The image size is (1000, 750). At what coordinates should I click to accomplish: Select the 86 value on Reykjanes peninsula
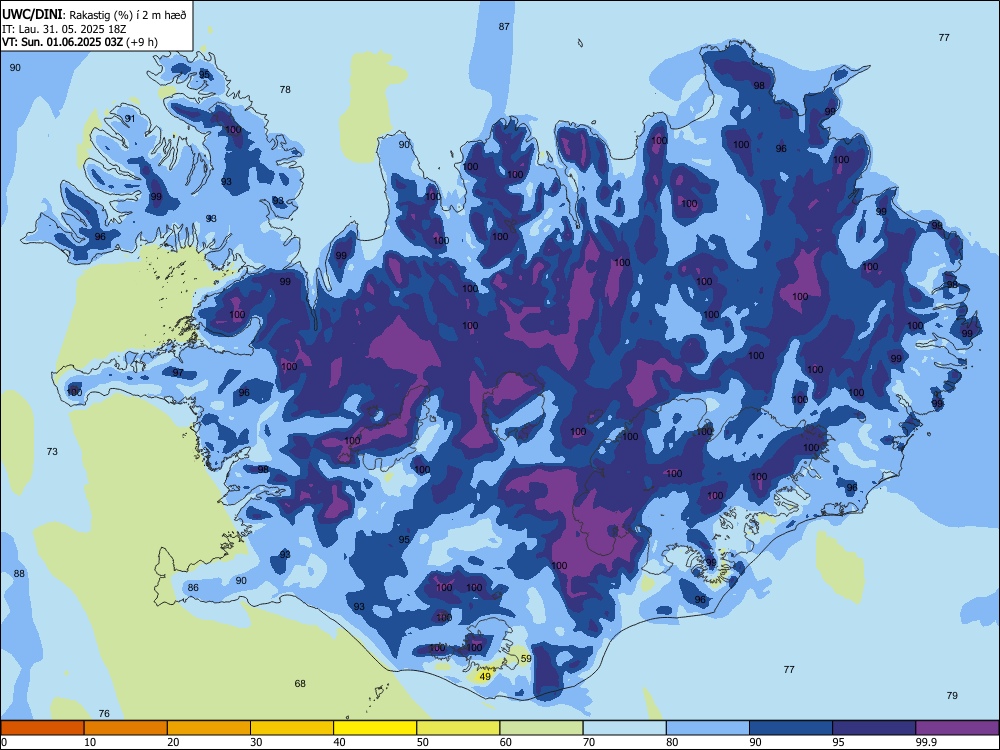click(x=193, y=587)
